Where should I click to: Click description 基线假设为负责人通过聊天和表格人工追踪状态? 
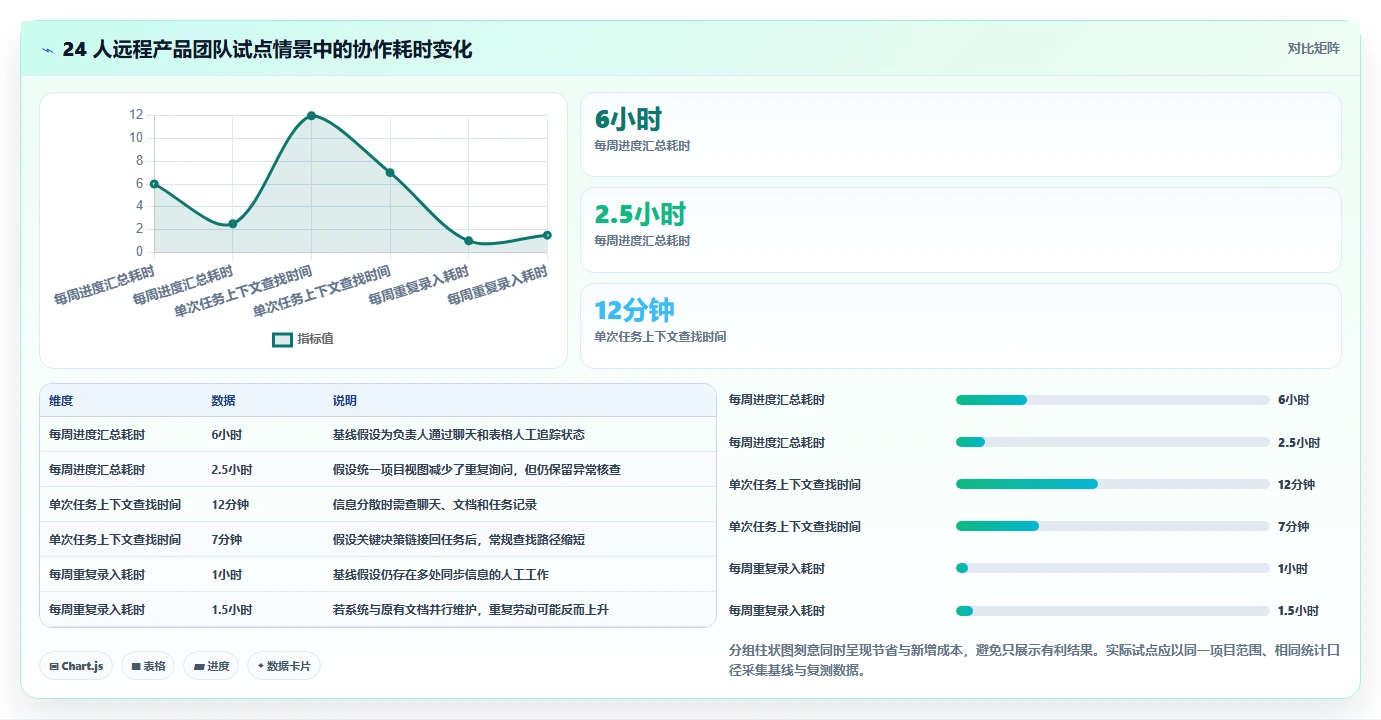tap(459, 435)
